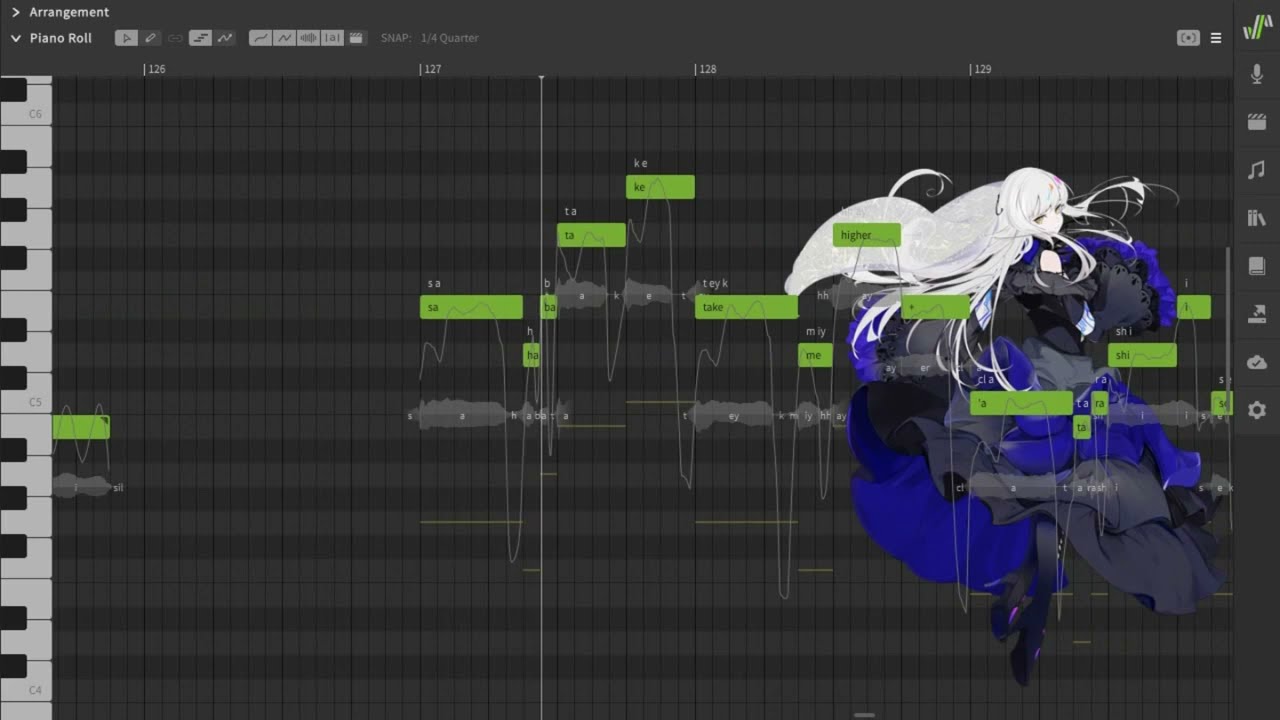1280x720 pixels.
Task: Click the 'Arrangement' panel title
Action: point(69,12)
